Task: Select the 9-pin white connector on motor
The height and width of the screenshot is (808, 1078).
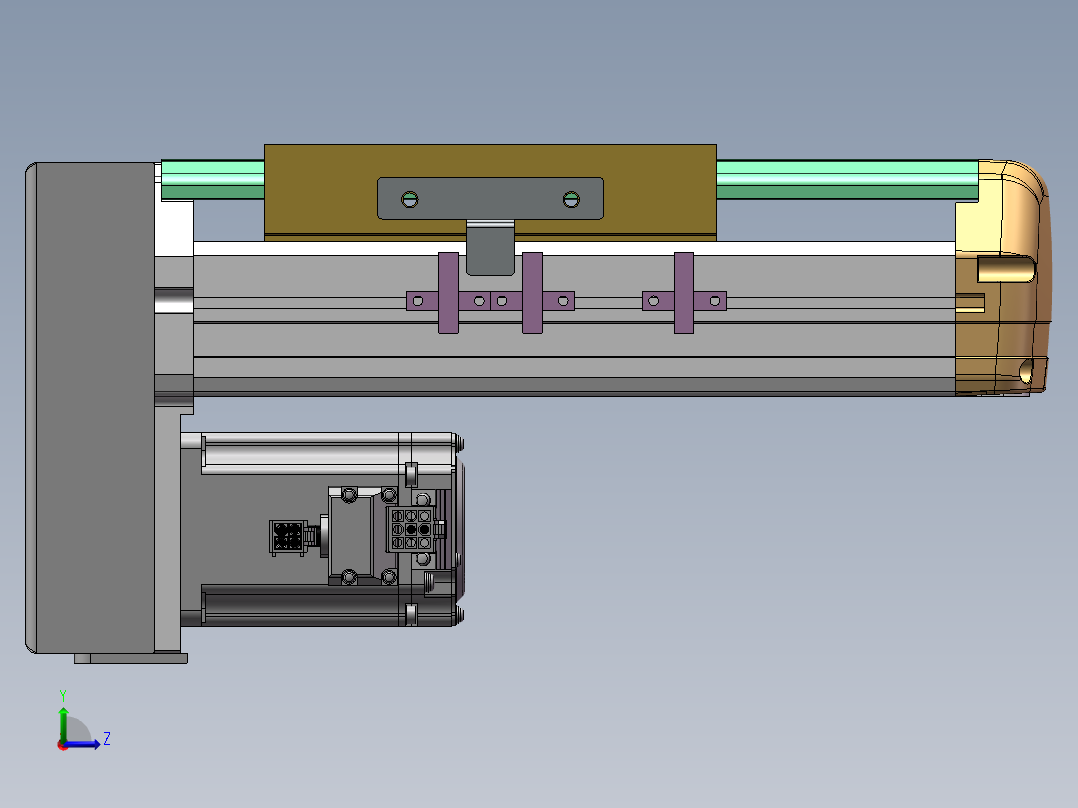Action: pos(411,529)
